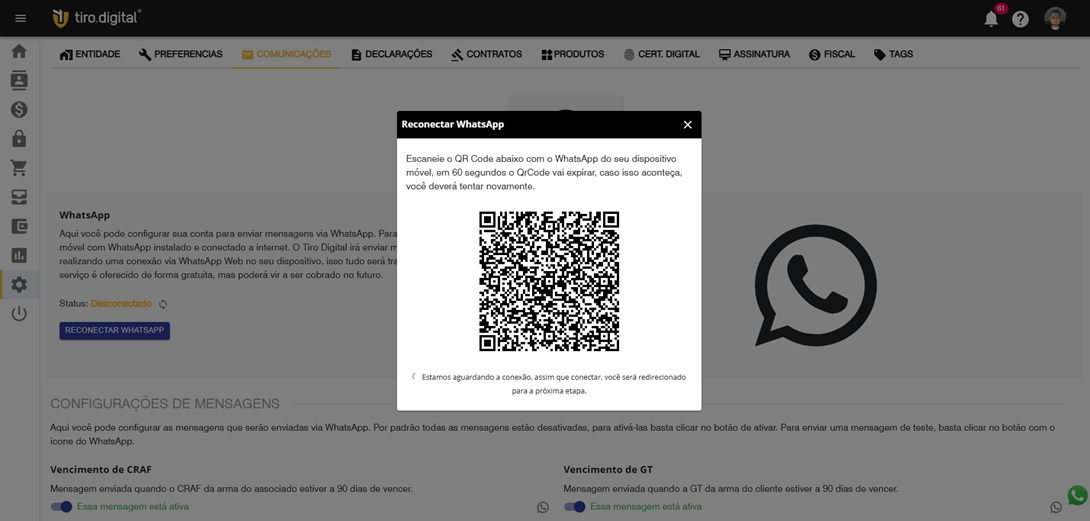Click the user profile avatar

(x=1055, y=19)
